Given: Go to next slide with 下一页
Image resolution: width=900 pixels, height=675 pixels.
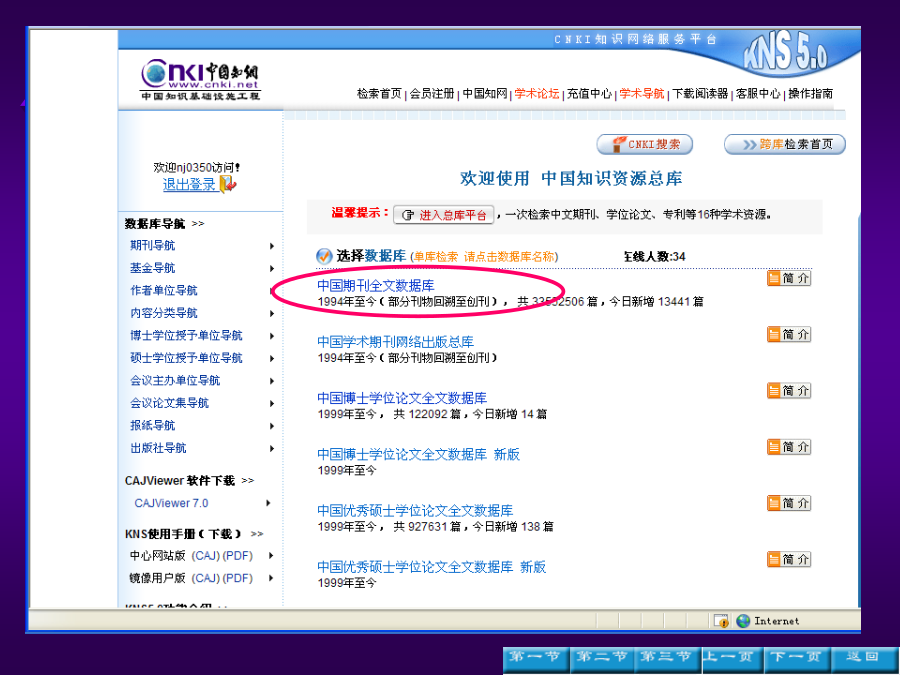Looking at the screenshot, I should point(798,660).
